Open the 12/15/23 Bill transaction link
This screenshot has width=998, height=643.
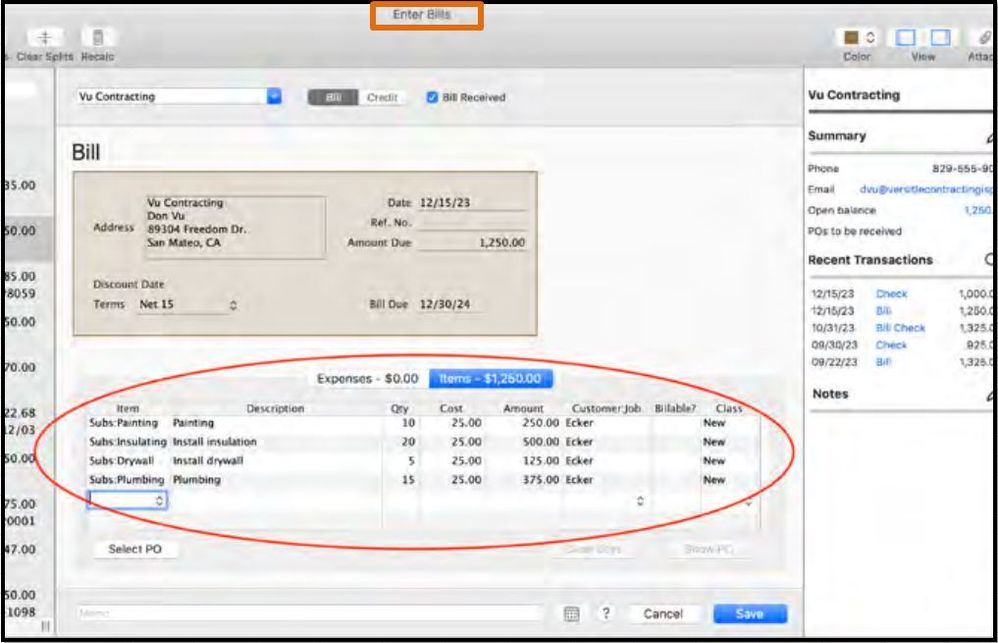(883, 311)
